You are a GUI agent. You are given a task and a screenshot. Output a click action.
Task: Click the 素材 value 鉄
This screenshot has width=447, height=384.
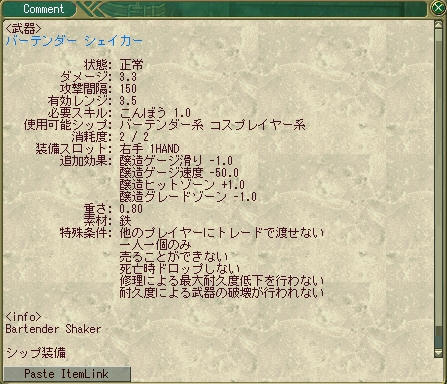click(125, 221)
